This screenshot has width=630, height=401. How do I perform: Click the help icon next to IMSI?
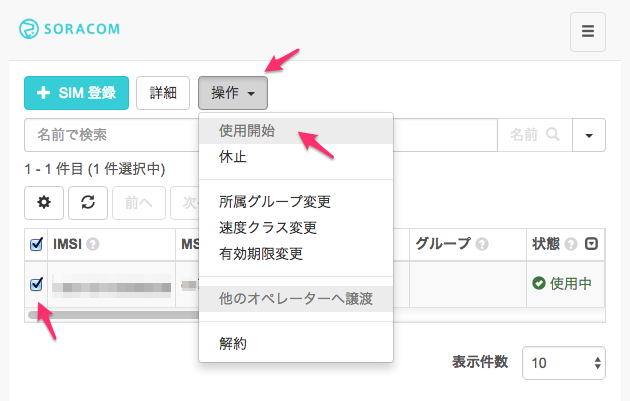click(x=92, y=244)
